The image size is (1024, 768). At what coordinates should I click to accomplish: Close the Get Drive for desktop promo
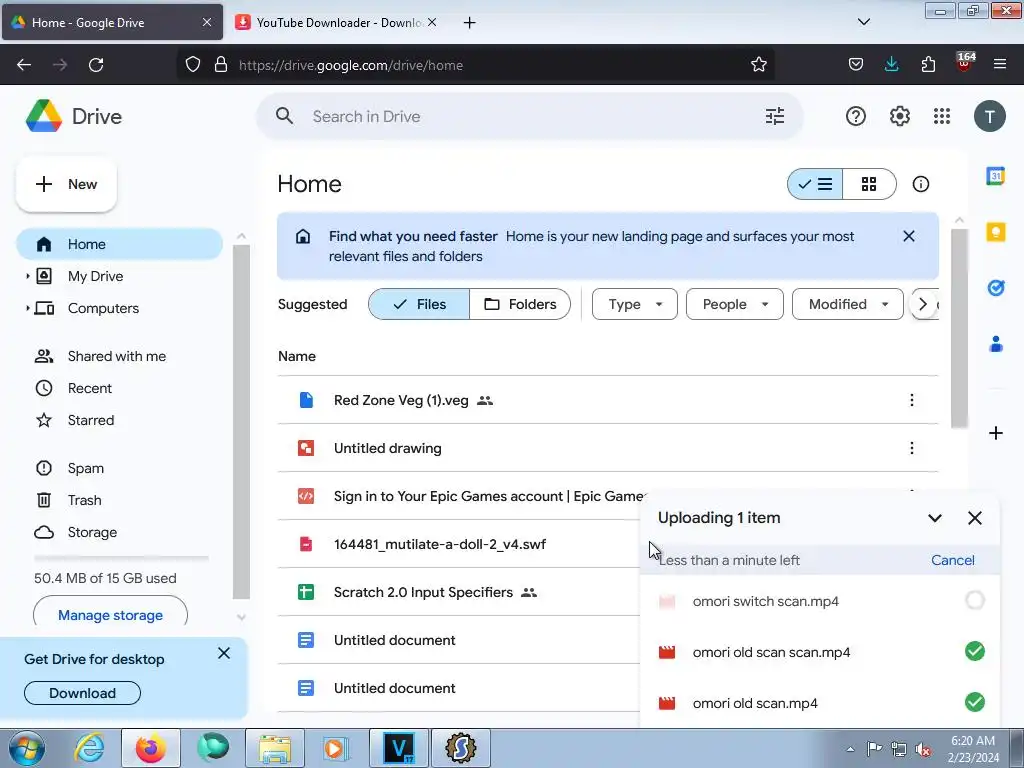click(x=224, y=653)
